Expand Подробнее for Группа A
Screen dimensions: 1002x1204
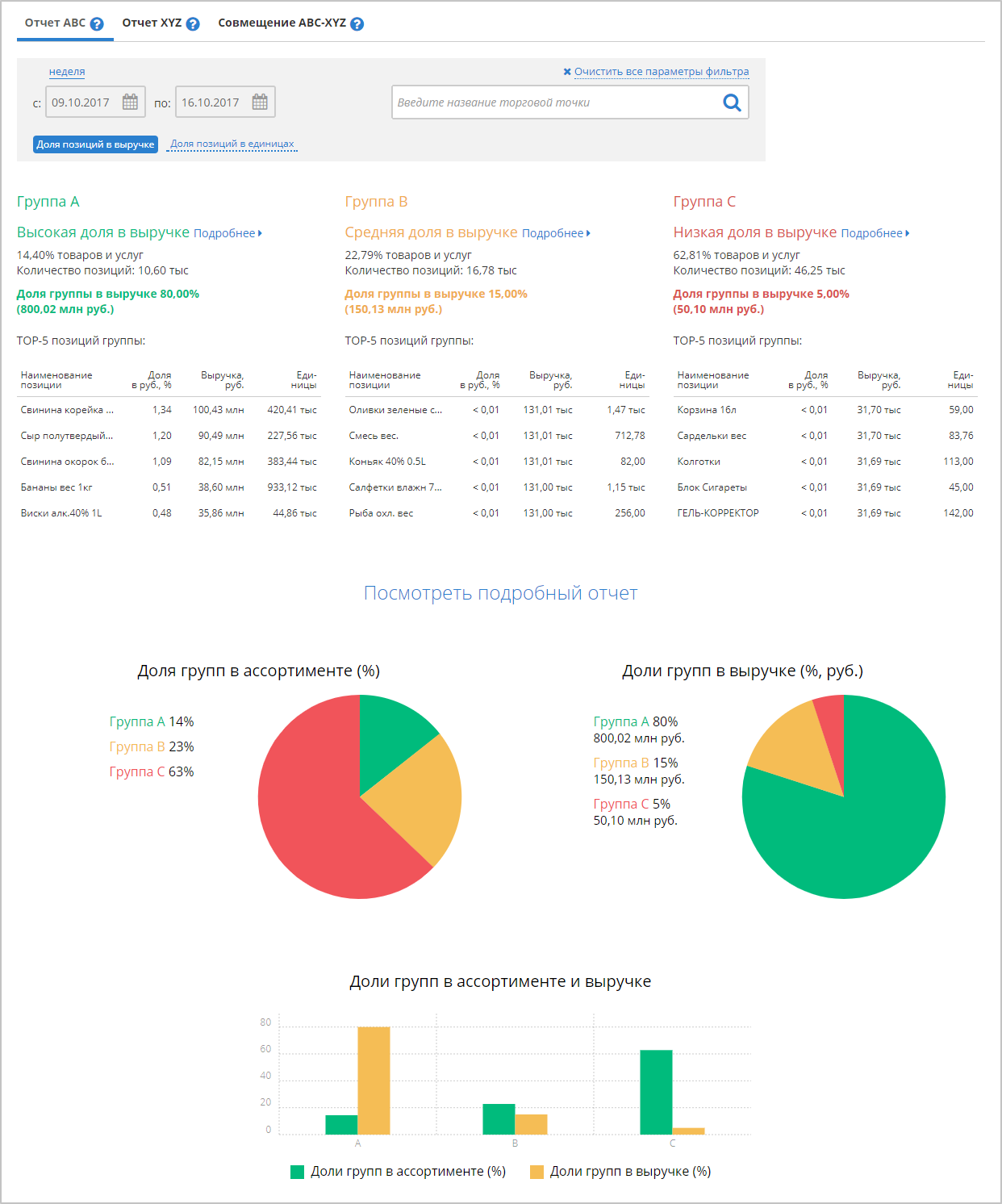228,233
